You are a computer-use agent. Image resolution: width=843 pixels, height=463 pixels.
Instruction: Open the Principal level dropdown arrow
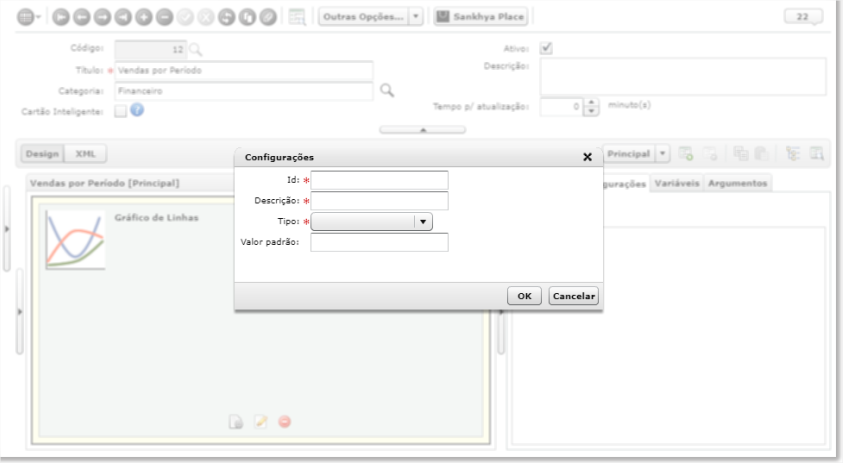[662, 154]
